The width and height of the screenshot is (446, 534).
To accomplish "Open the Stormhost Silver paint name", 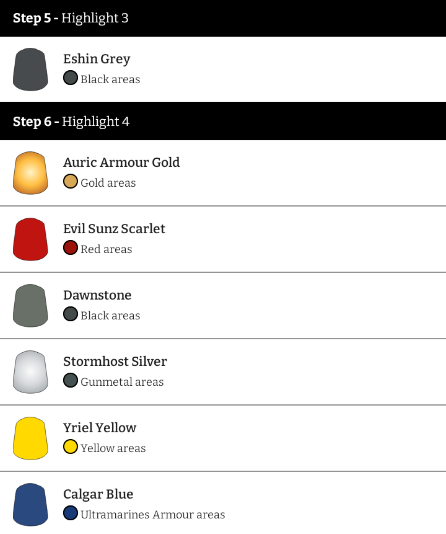I will (115, 361).
